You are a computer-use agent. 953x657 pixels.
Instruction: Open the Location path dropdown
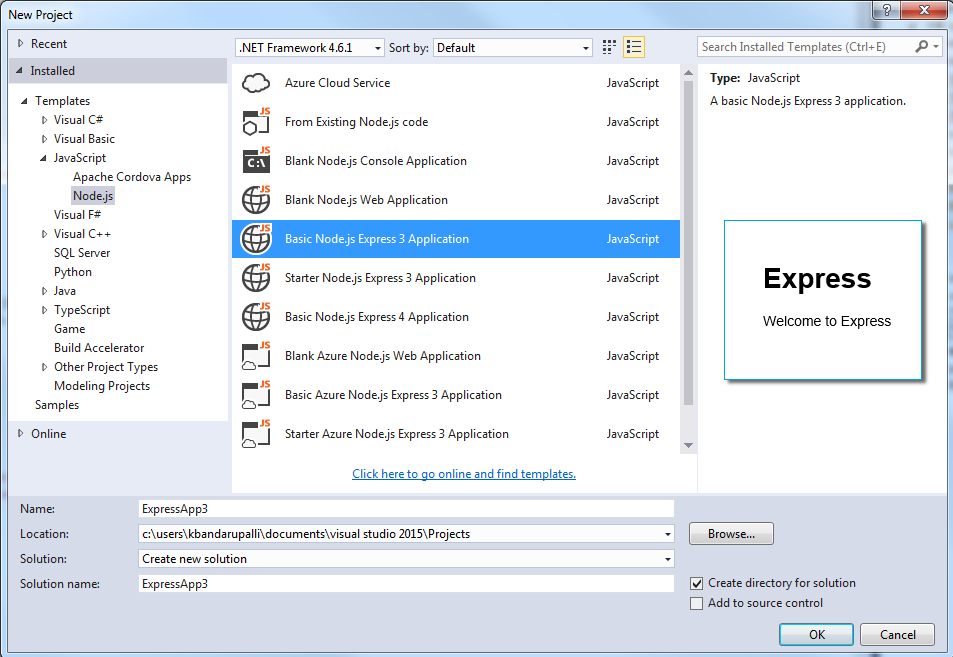click(667, 534)
